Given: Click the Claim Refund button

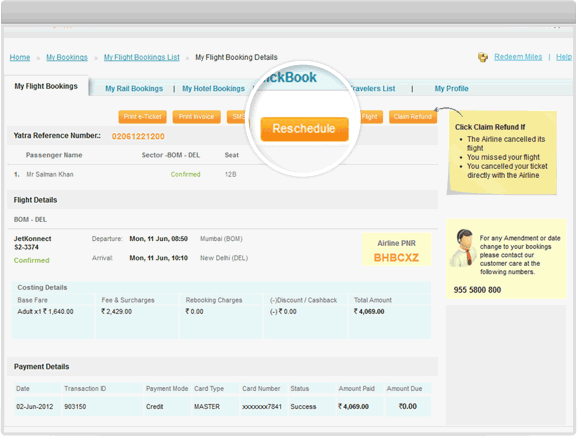Looking at the screenshot, I should coord(413,117).
